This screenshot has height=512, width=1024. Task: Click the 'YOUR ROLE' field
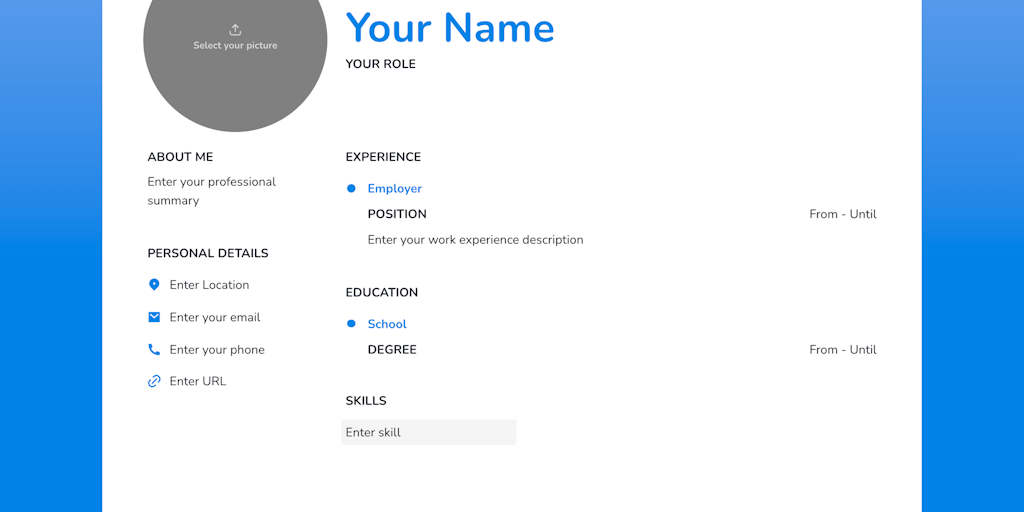(380, 64)
